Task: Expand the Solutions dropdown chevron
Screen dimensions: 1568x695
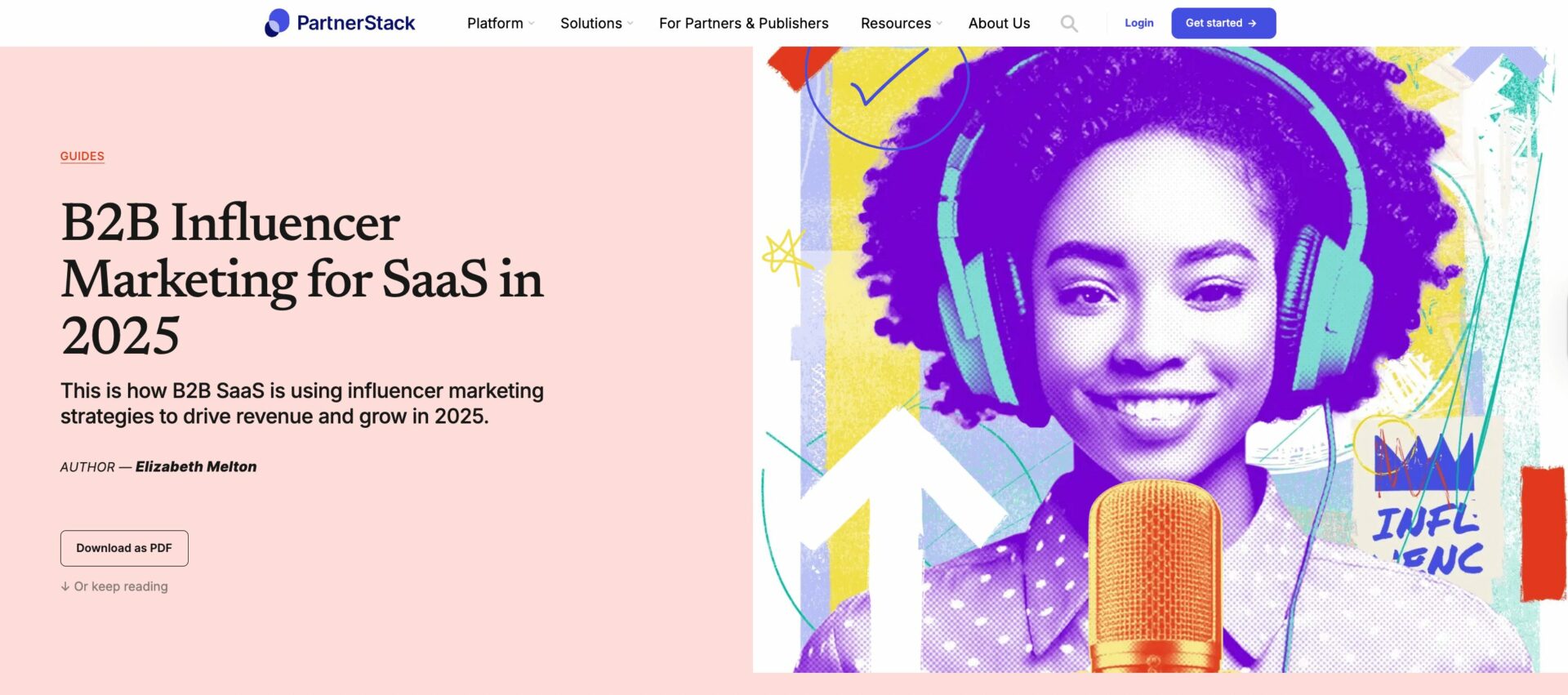Action: (630, 24)
